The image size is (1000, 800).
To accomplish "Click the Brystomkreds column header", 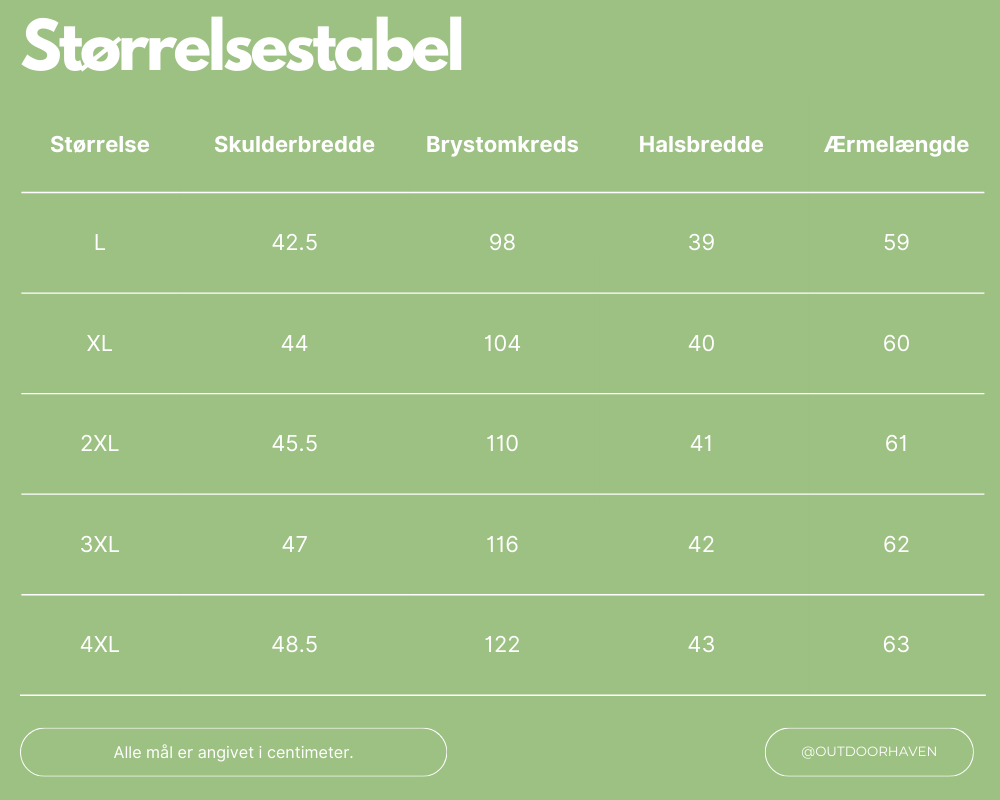I will click(x=502, y=144).
